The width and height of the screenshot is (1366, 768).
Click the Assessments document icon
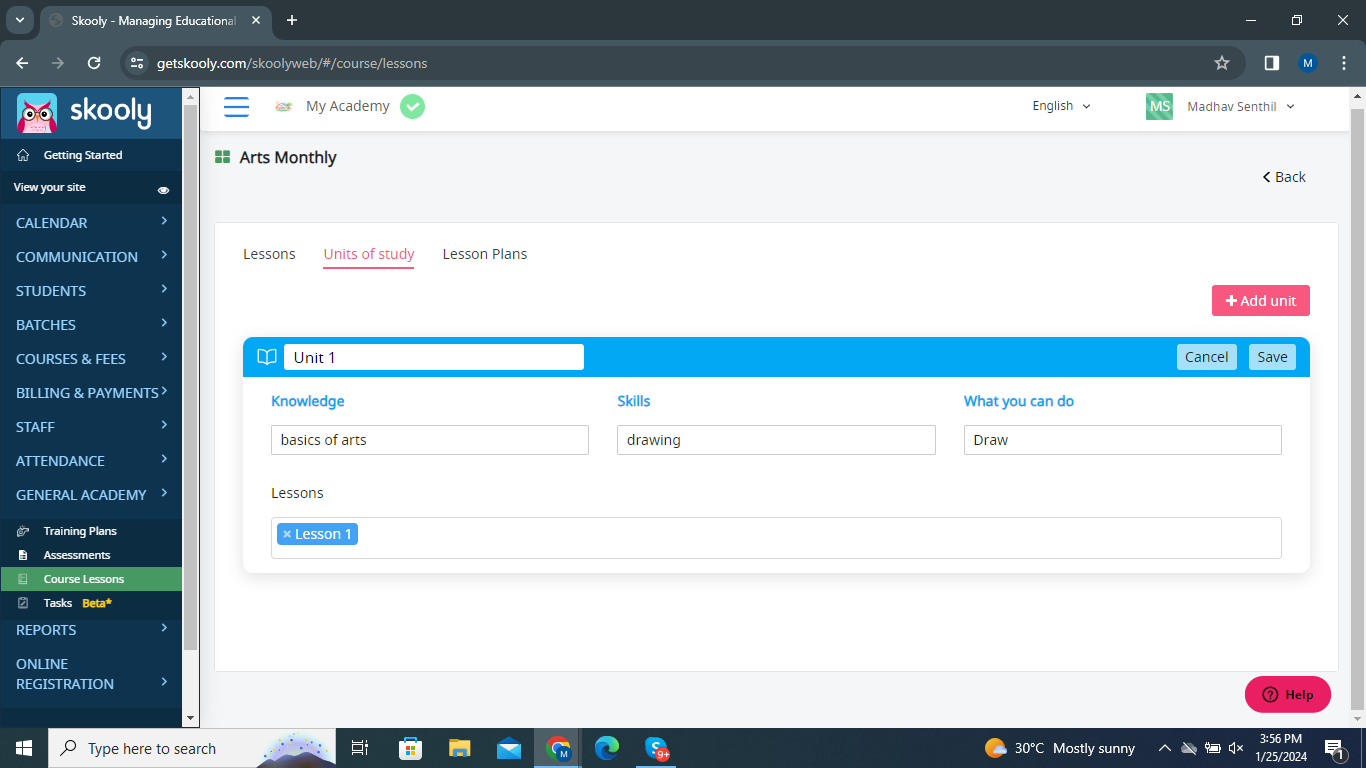pos(23,555)
